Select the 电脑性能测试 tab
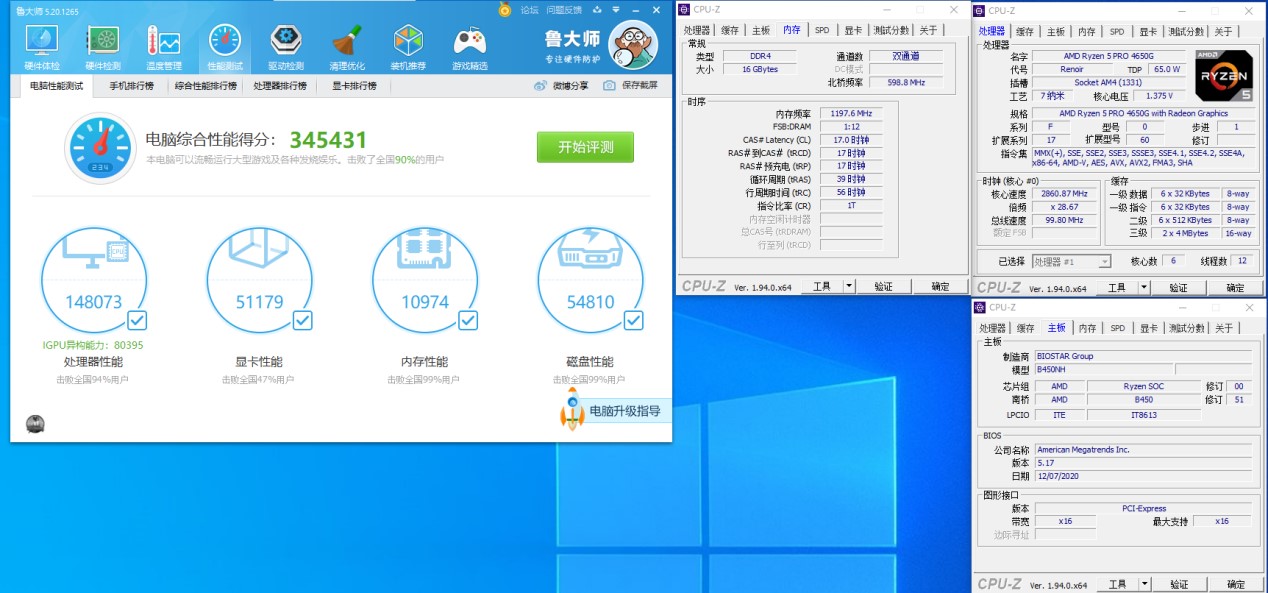1268x593 pixels. click(56, 86)
